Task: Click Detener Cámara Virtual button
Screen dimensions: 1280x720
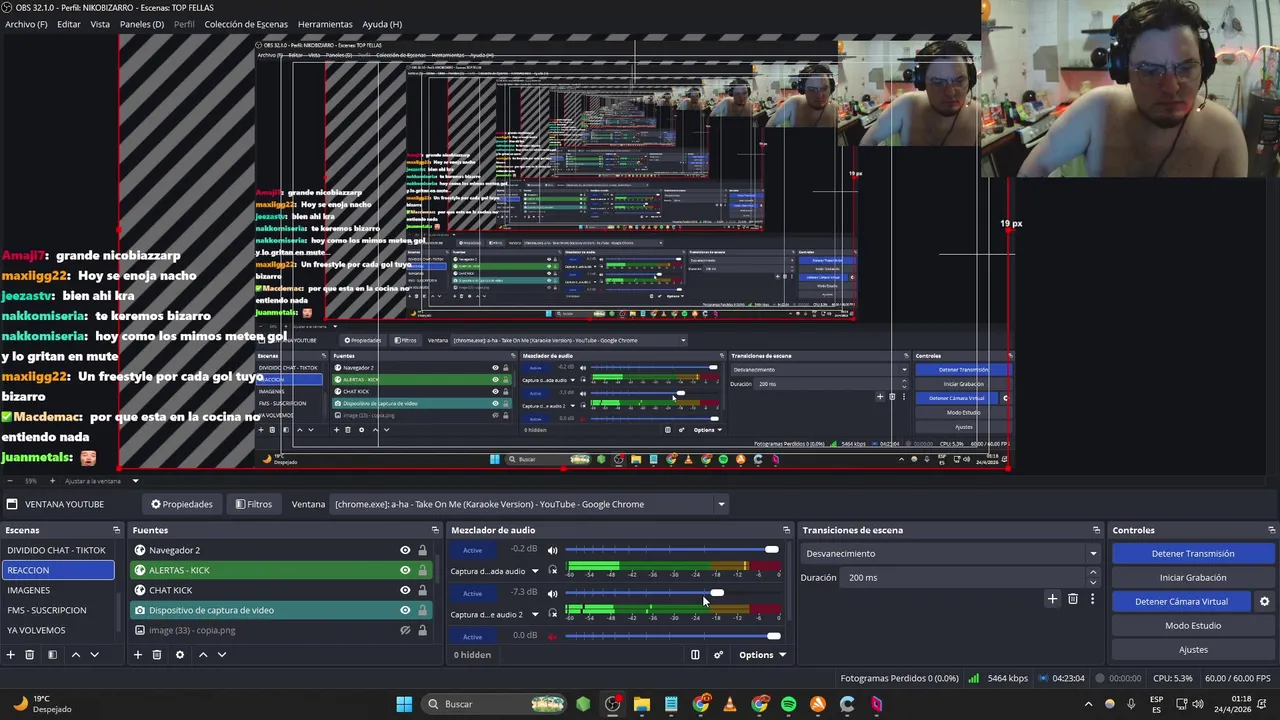Action: (1181, 601)
